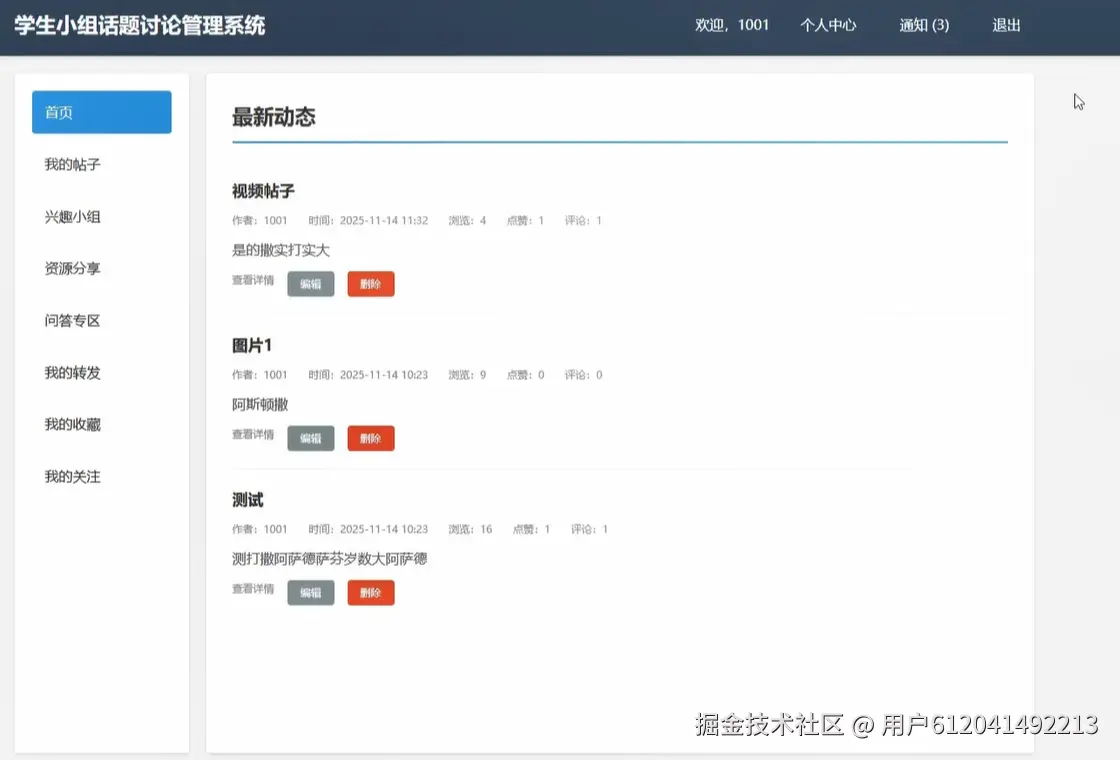1120x760 pixels.
Task: Delete the 视频帖子 post
Action: point(371,283)
